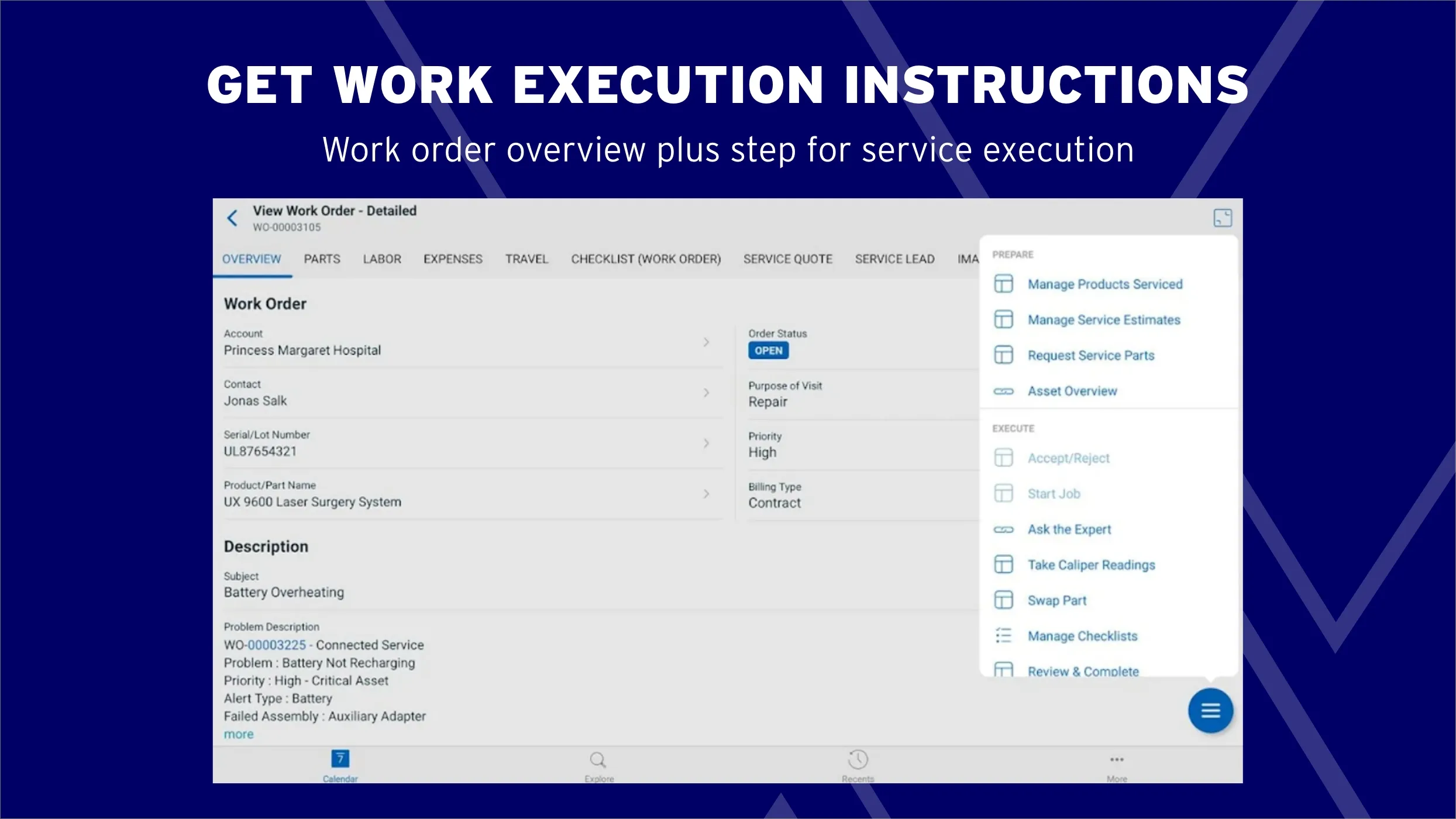1456x819 pixels.
Task: Open the Calendar icon in bottom bar
Action: pyautogui.click(x=340, y=759)
